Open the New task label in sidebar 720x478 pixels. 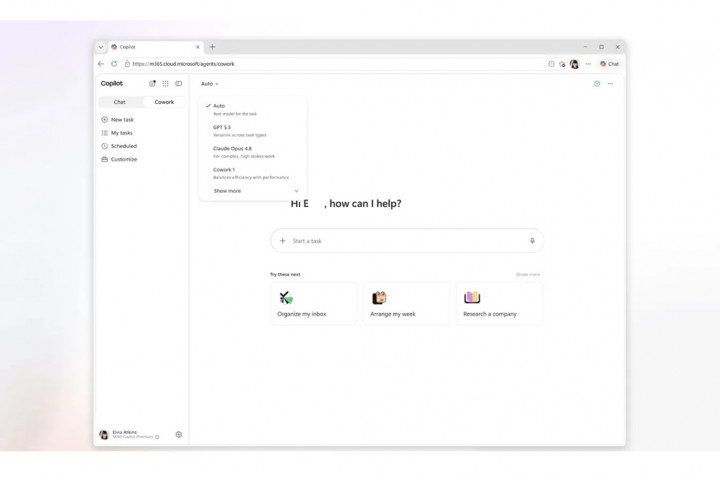tap(122, 119)
